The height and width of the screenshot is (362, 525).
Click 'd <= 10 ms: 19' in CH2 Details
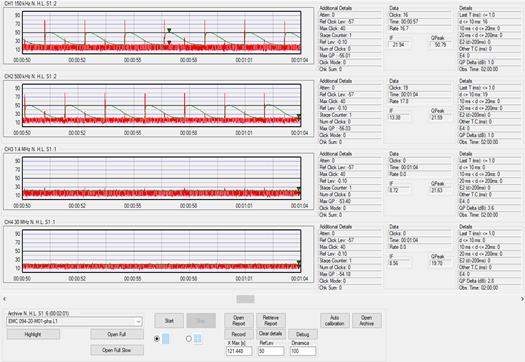click(473, 94)
